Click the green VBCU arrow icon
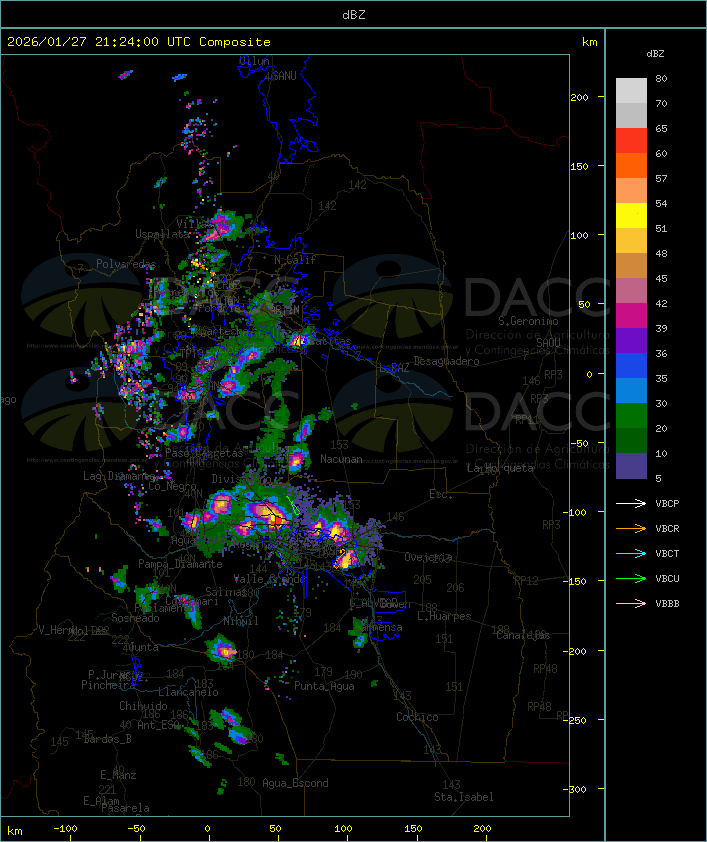This screenshot has width=707, height=842. (631, 579)
